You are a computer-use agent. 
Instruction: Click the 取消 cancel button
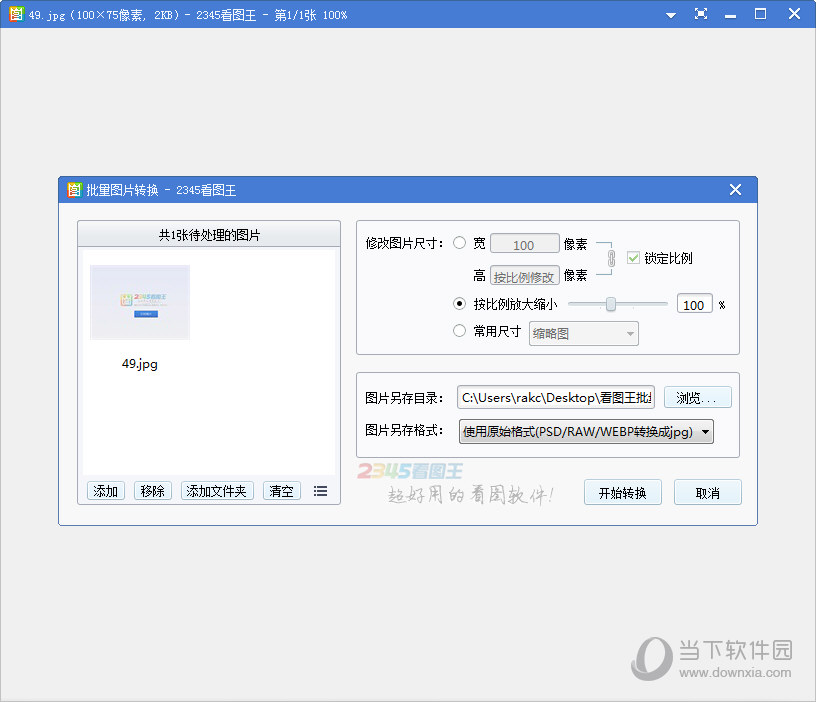coord(707,492)
